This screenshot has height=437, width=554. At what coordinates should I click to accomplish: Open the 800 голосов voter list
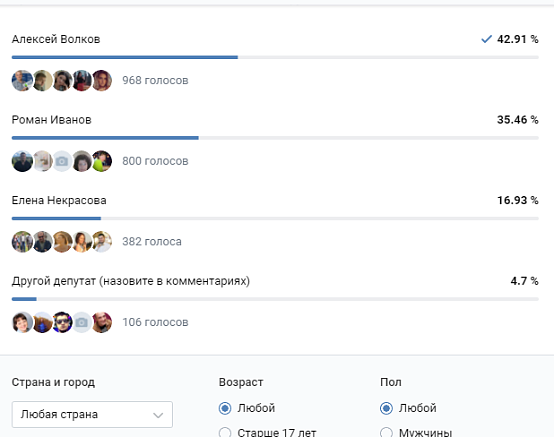(155, 161)
